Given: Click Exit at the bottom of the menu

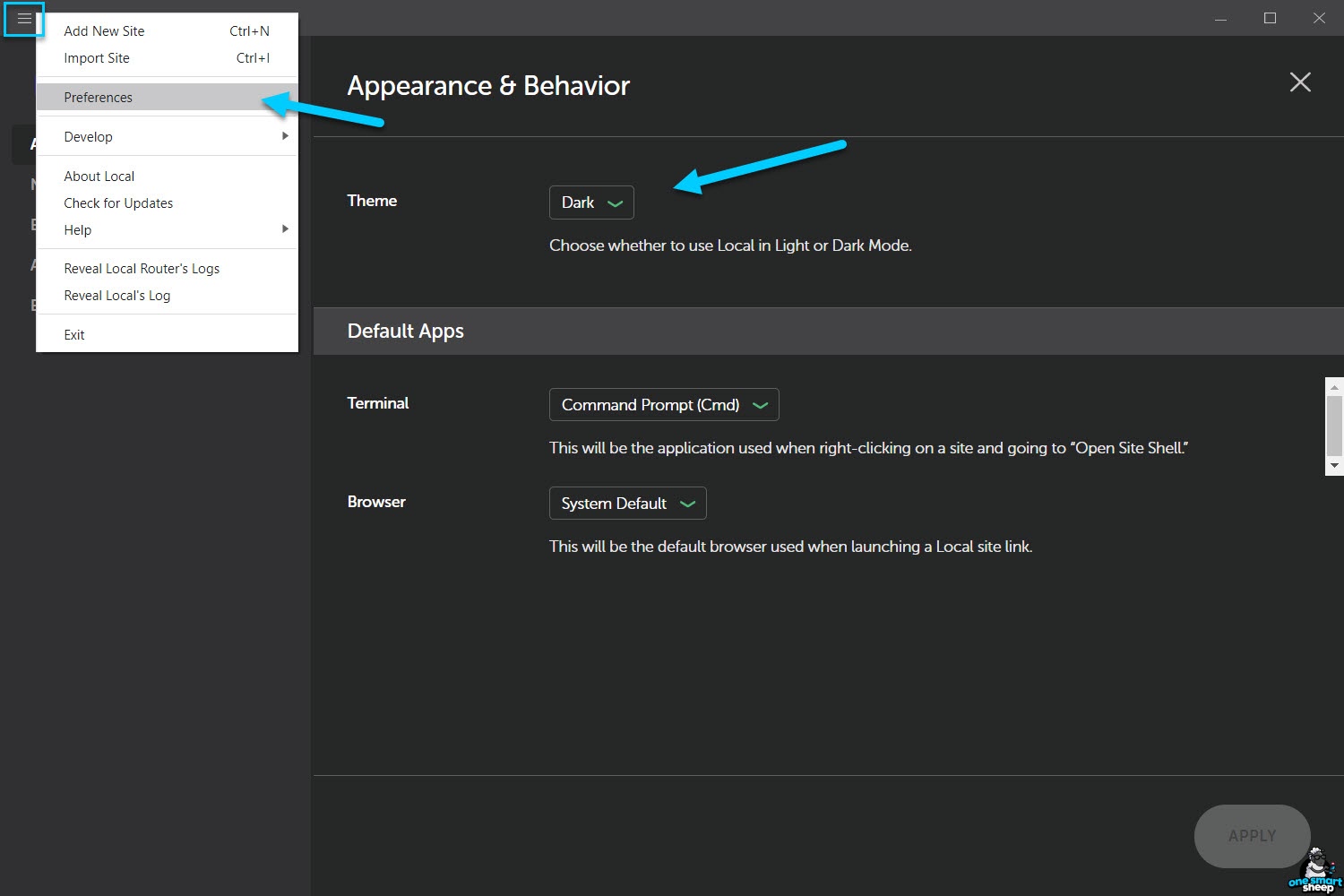Looking at the screenshot, I should (x=73, y=334).
